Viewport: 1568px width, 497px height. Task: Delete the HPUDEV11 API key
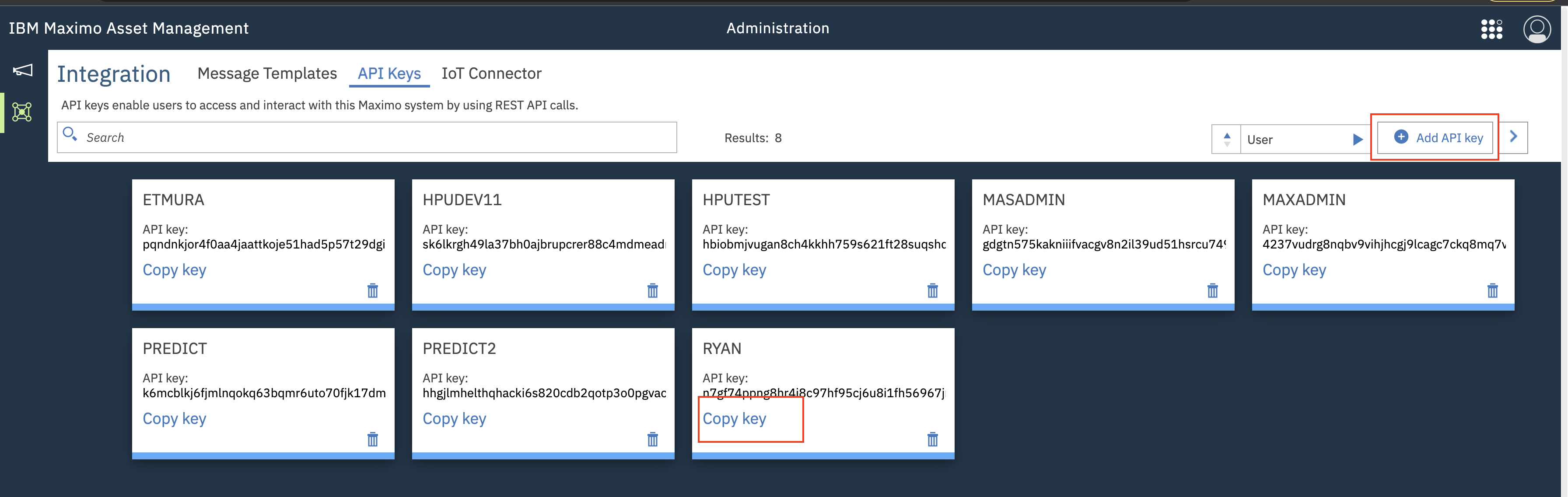tap(652, 290)
